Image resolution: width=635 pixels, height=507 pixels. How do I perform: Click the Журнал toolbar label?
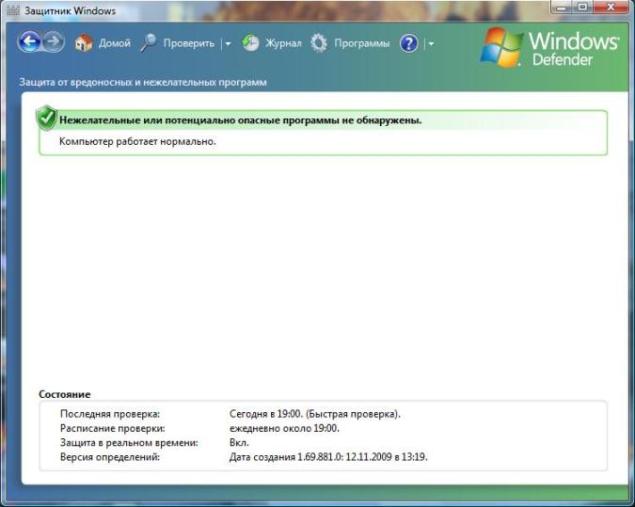pyautogui.click(x=283, y=43)
